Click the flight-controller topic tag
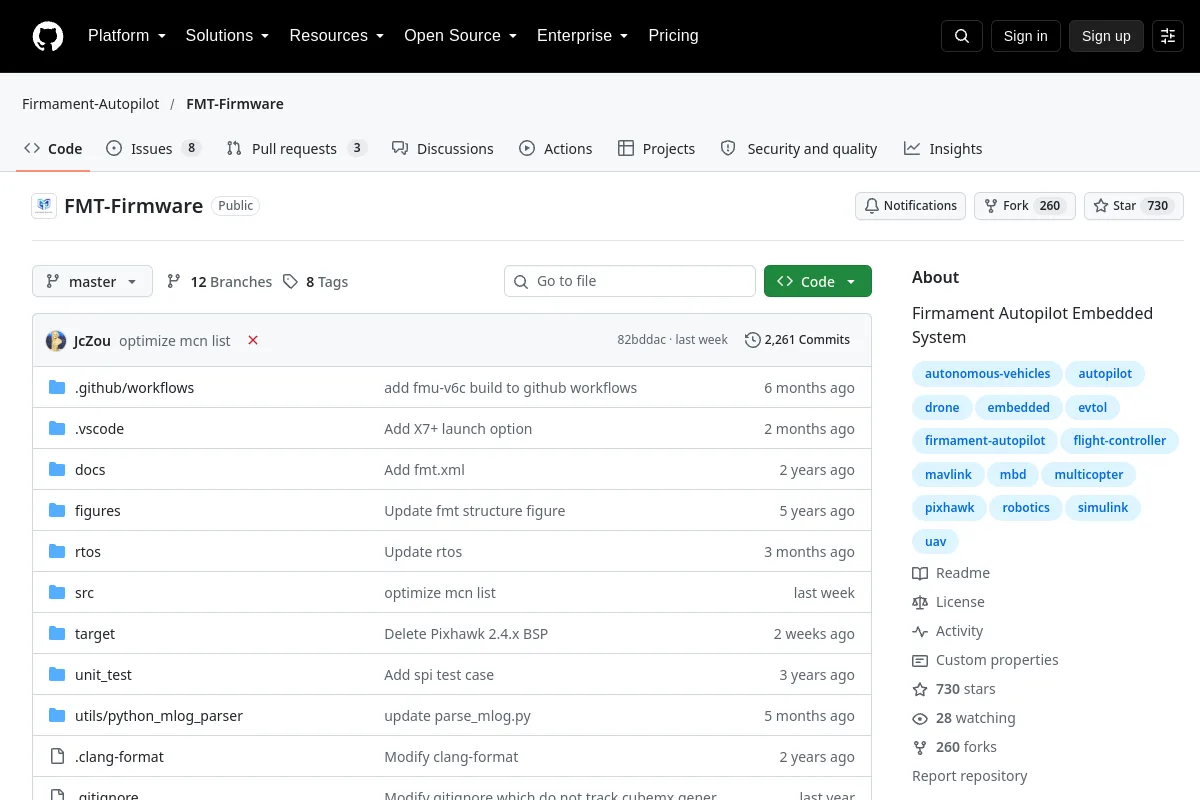Screen dimensions: 1200x800 point(1120,441)
